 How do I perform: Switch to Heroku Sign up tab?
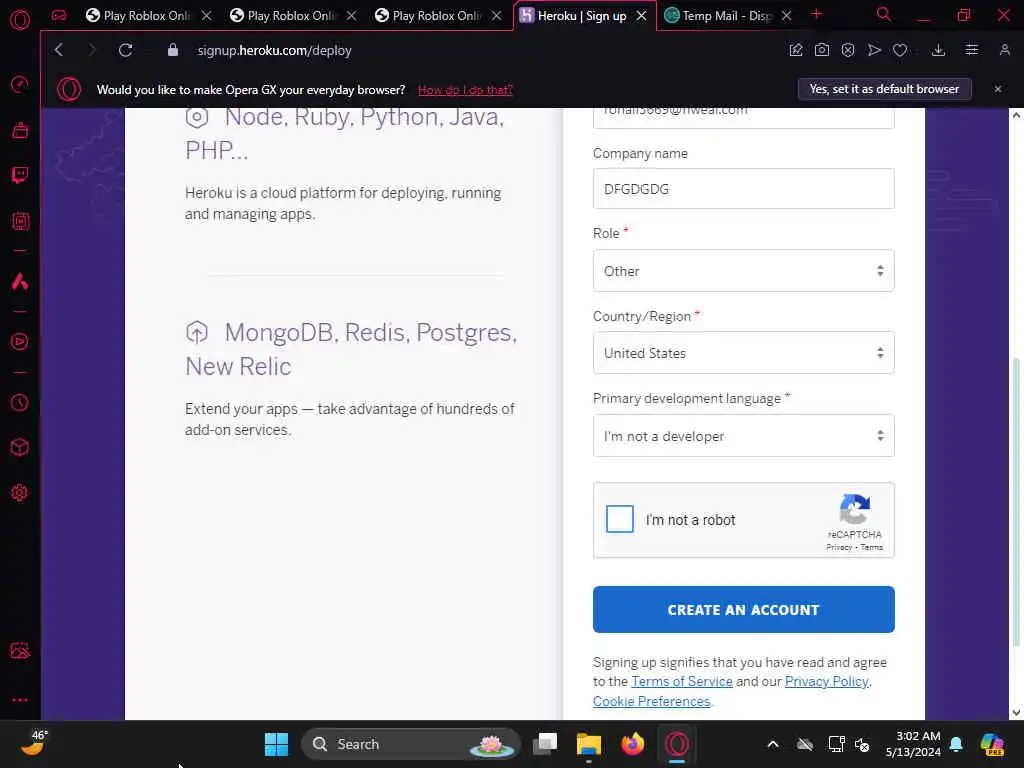[584, 16]
